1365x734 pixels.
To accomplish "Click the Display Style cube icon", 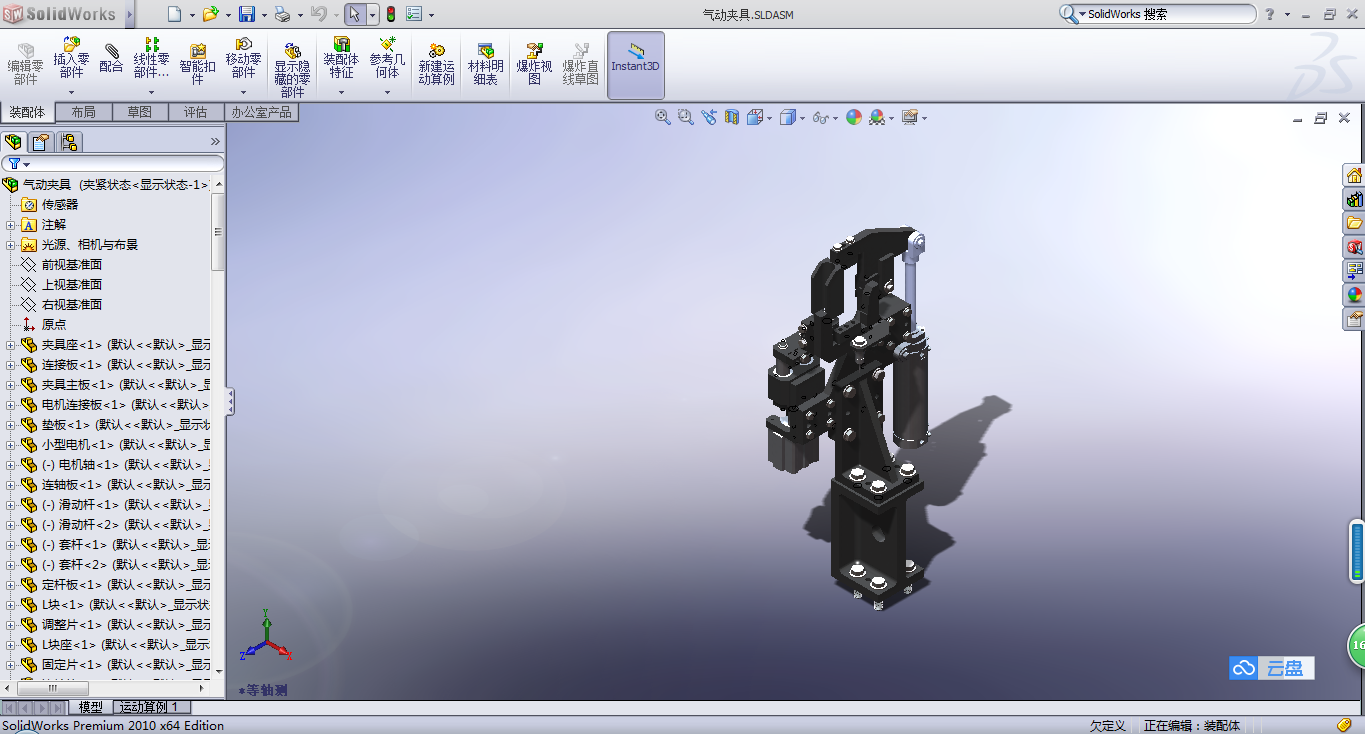I will 788,117.
